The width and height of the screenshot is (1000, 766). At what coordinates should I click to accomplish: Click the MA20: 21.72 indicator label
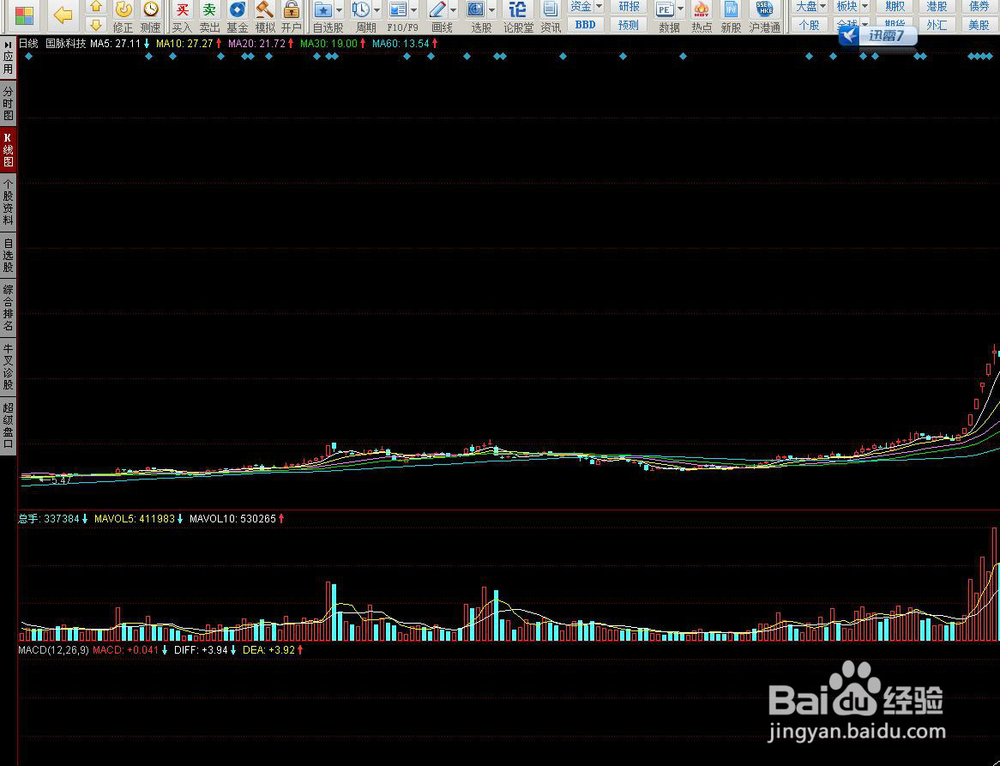(x=256, y=43)
